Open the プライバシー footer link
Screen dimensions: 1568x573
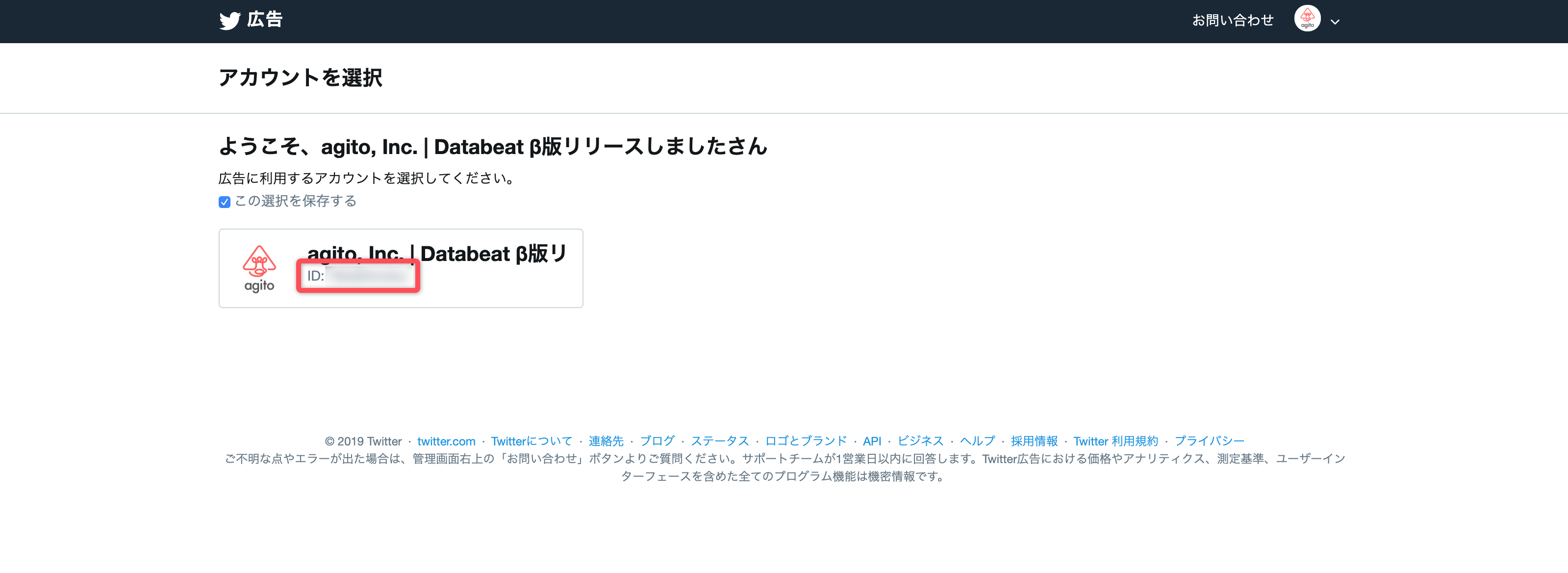[x=1209, y=441]
